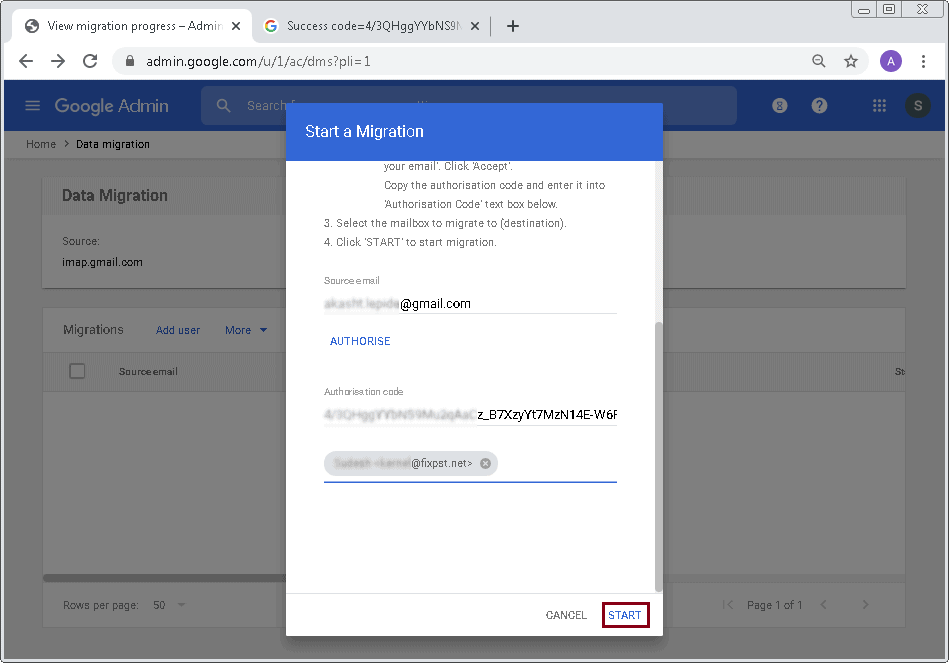Open the Chrome three-dot menu
The height and width of the screenshot is (663, 949).
(923, 61)
